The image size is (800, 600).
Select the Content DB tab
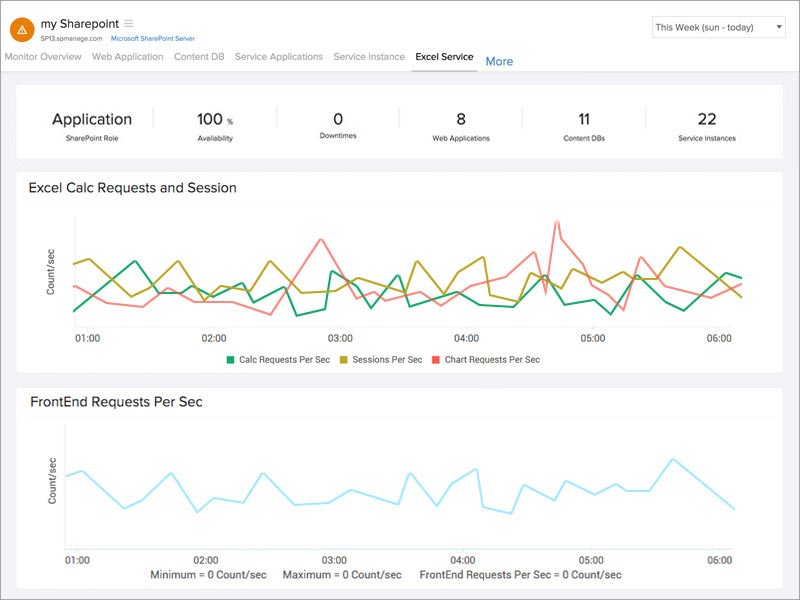(202, 56)
